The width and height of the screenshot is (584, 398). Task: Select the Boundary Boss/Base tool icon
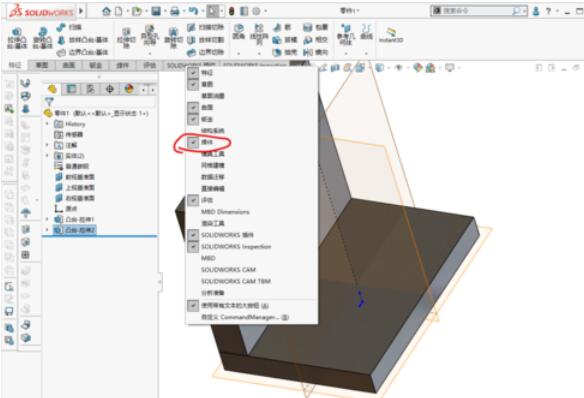click(61, 52)
